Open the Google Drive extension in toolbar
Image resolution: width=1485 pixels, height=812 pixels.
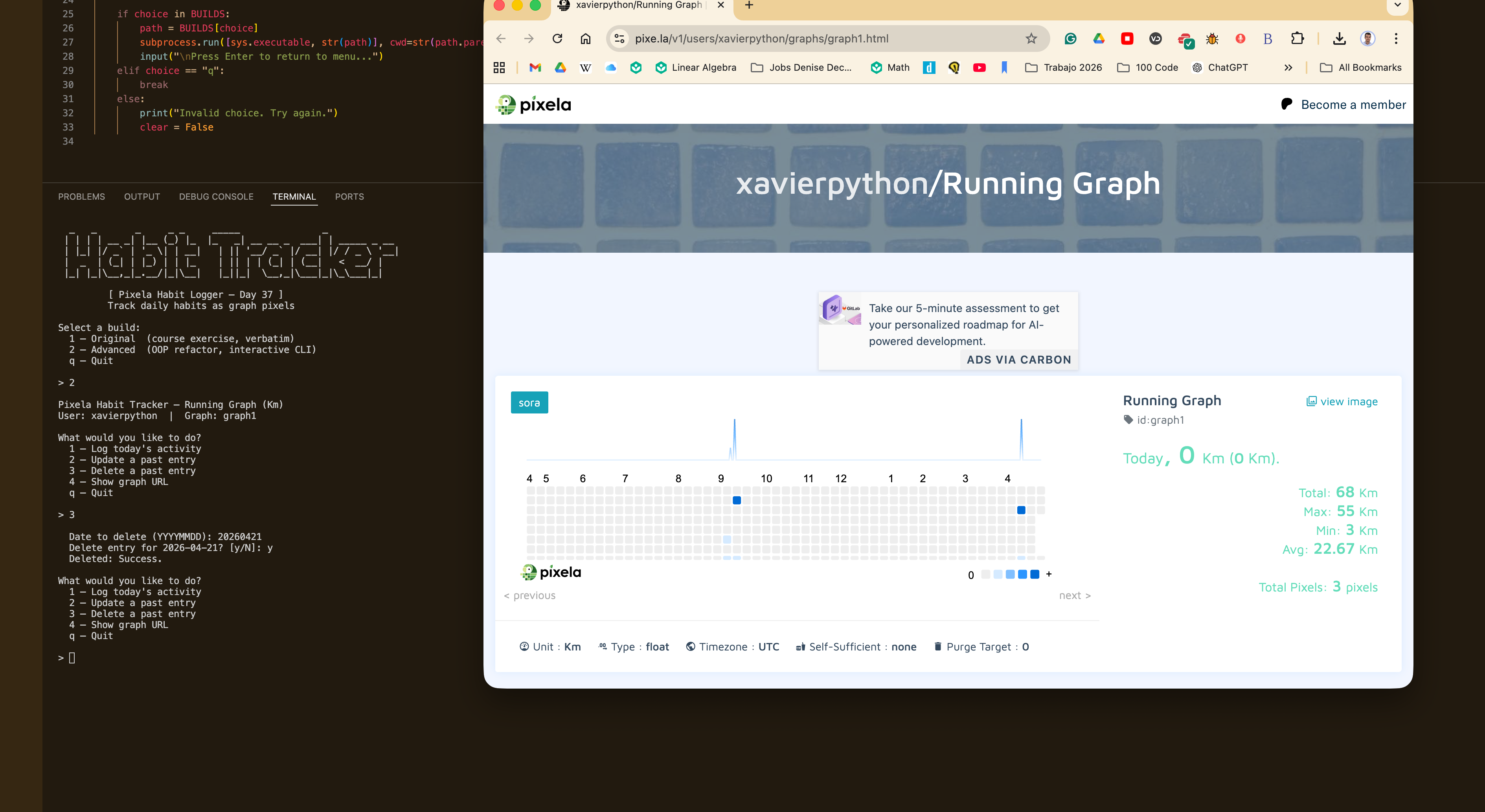pos(1099,39)
